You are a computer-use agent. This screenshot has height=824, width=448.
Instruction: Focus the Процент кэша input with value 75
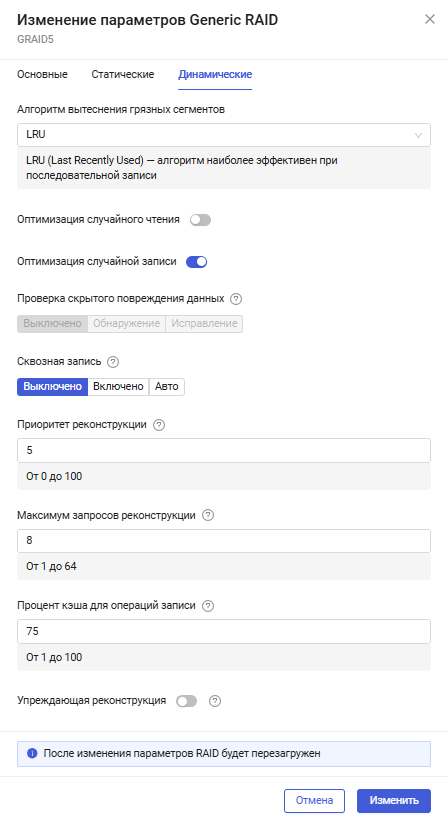coord(224,631)
